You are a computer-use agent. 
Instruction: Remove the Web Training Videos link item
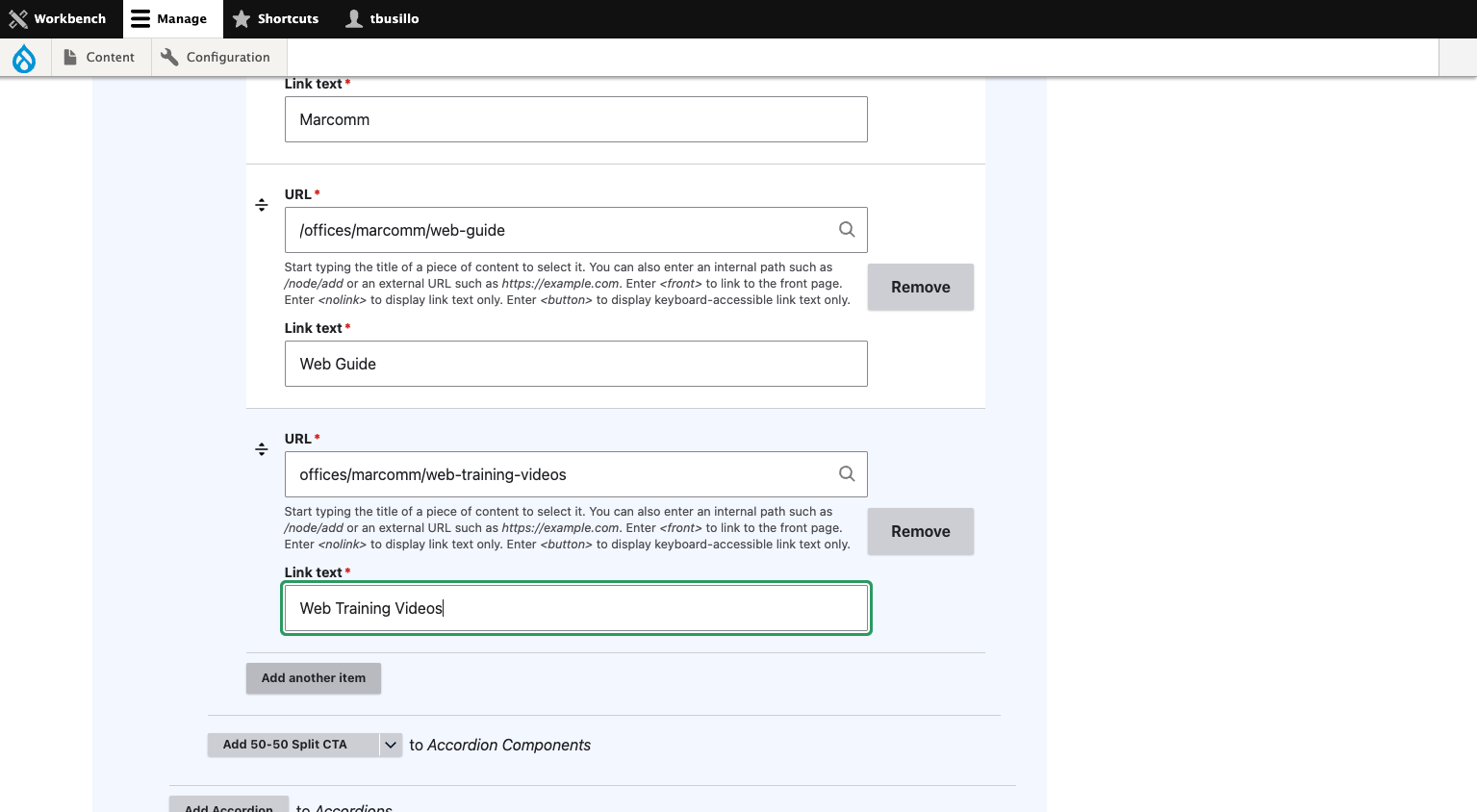921,531
